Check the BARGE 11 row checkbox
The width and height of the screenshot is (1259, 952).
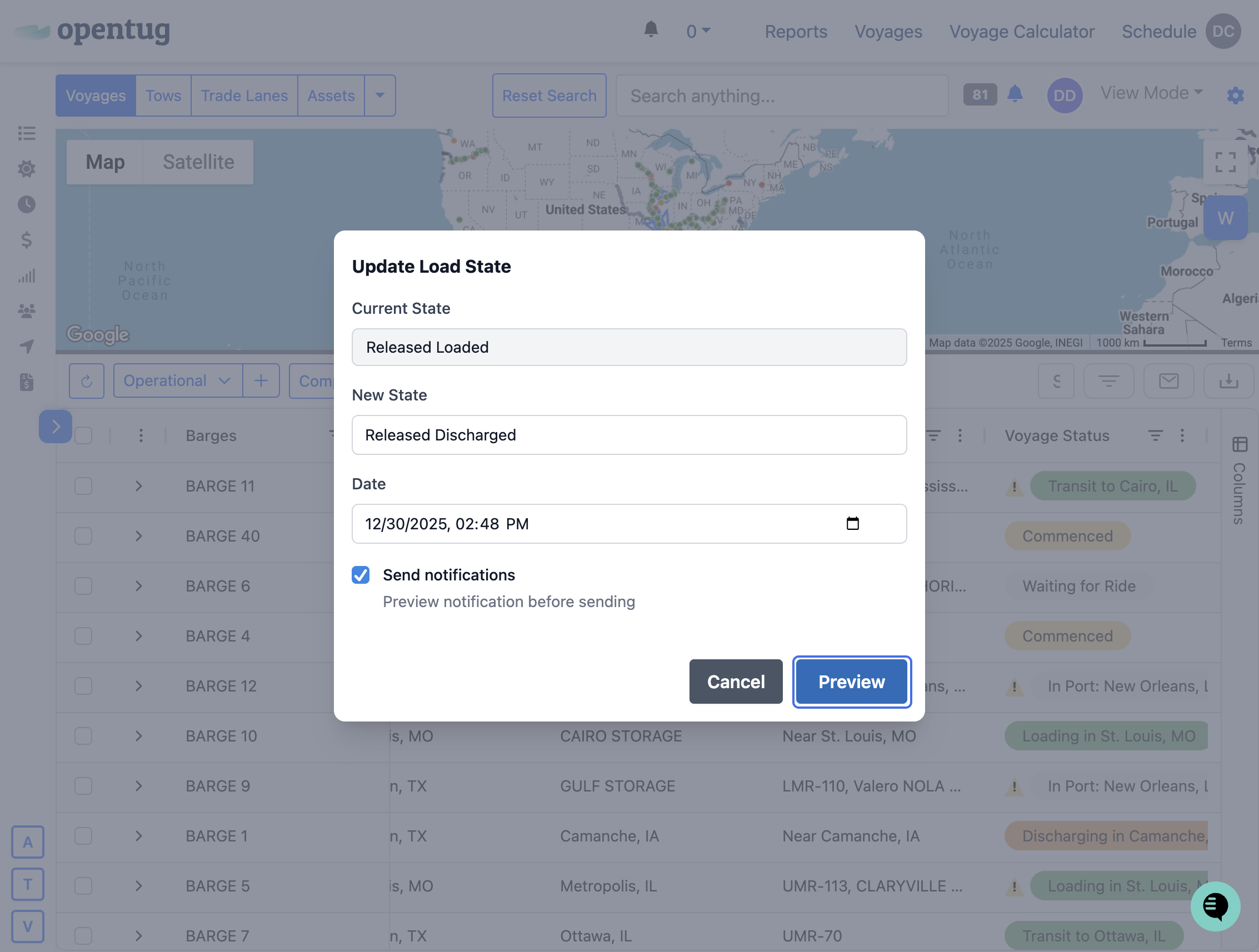[x=84, y=486]
